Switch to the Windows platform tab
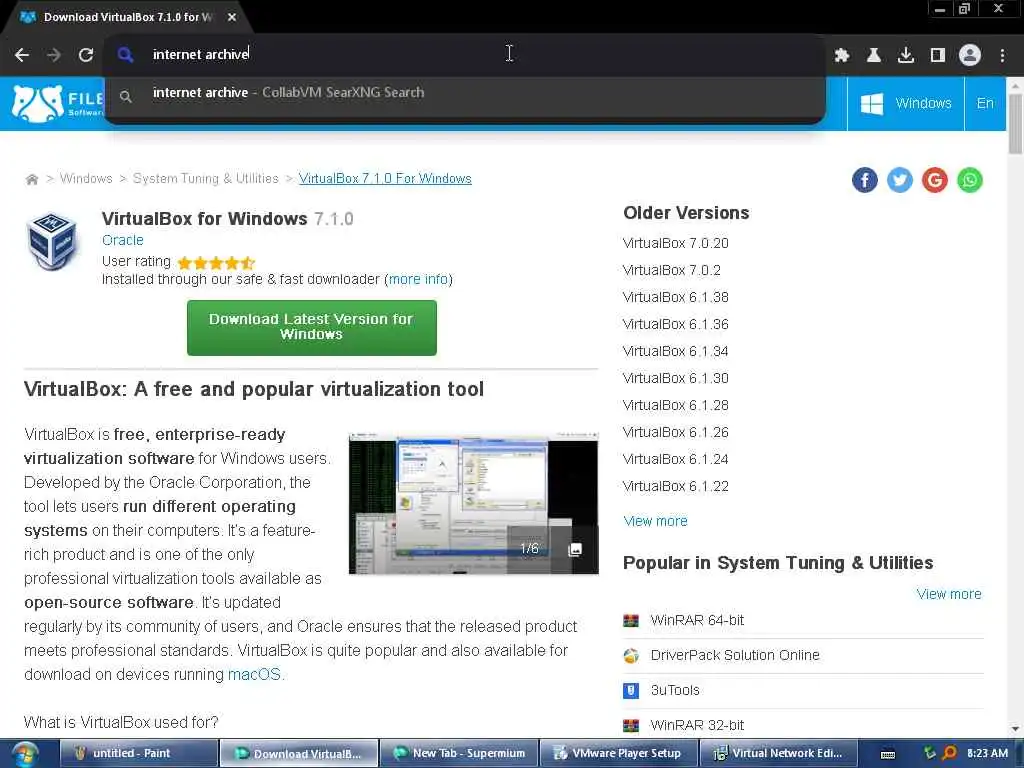Image resolution: width=1024 pixels, height=768 pixels. point(906,103)
